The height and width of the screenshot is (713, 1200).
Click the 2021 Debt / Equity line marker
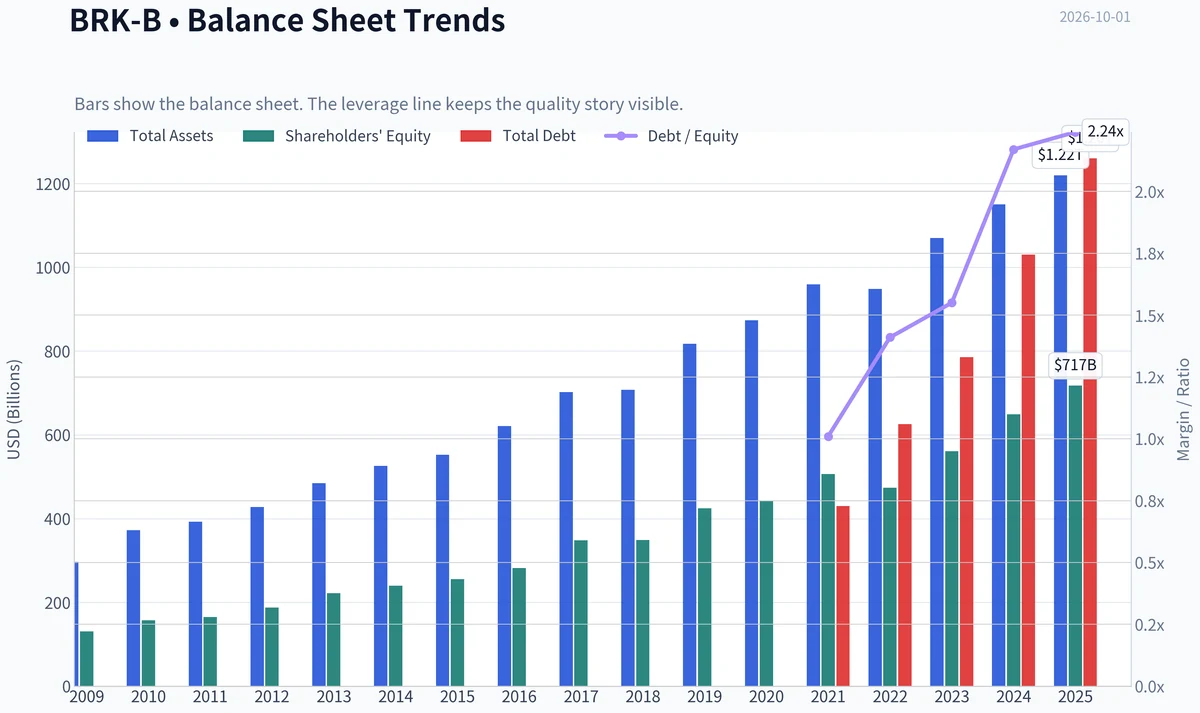pyautogui.click(x=828, y=437)
